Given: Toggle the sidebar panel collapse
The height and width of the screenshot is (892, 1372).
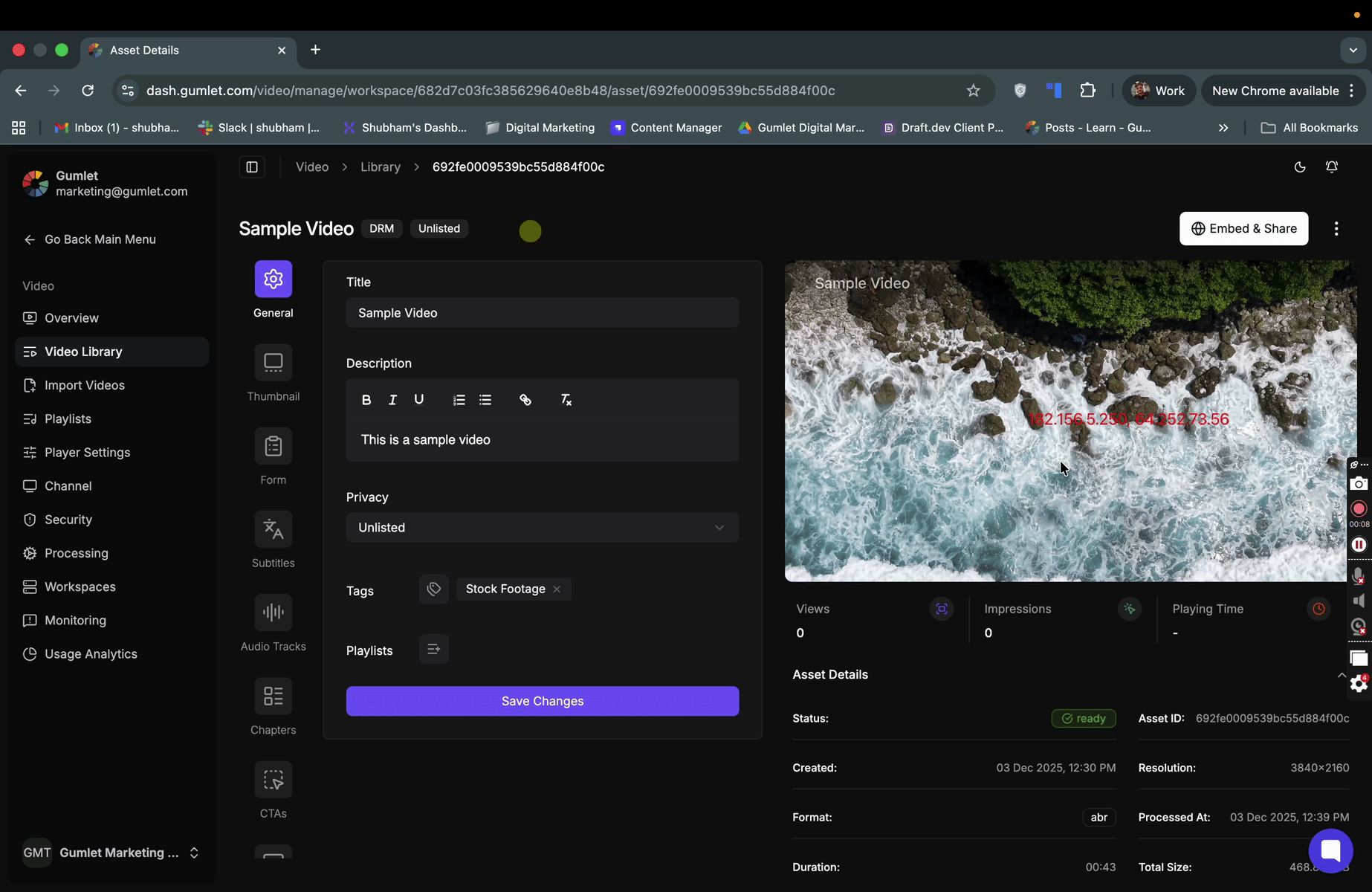Looking at the screenshot, I should pyautogui.click(x=252, y=167).
